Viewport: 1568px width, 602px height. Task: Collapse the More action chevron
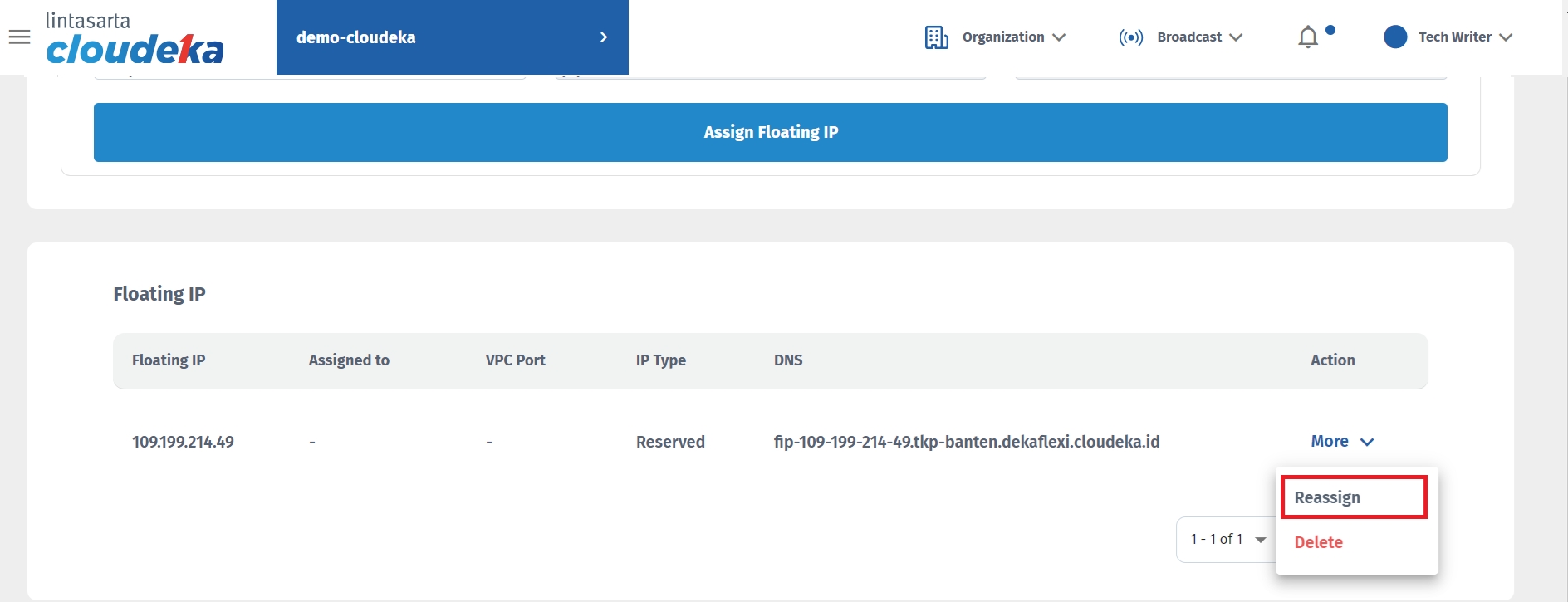pyautogui.click(x=1367, y=442)
